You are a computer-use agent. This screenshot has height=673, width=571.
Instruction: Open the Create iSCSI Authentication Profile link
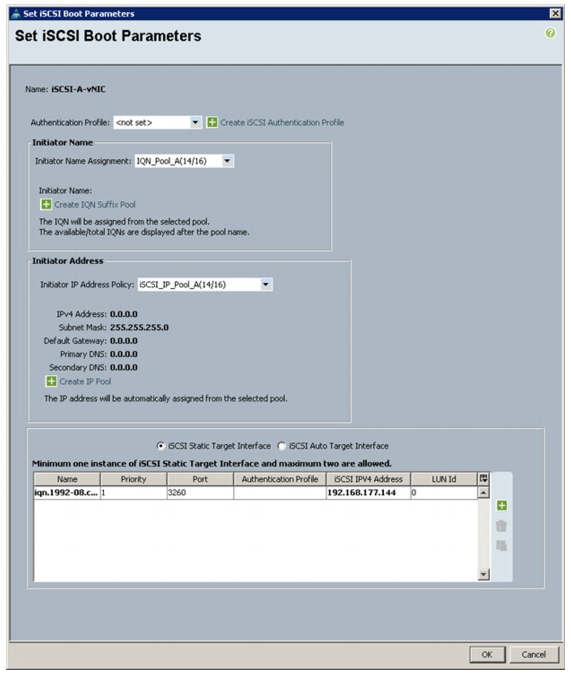click(282, 122)
